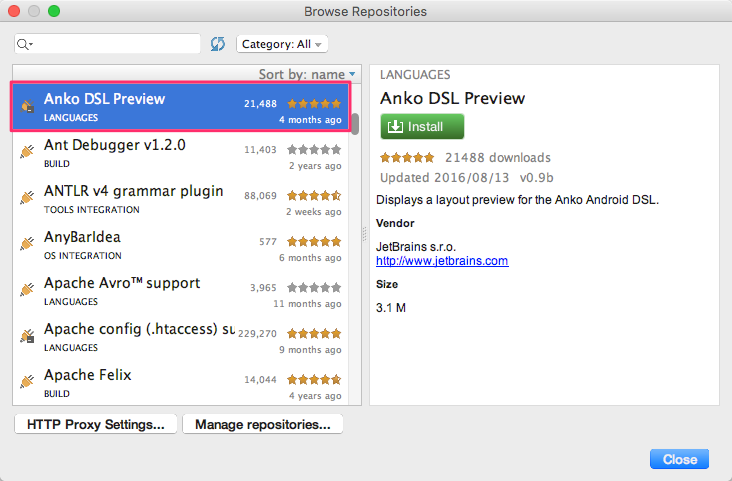Open the jetbrains.com vendor link
732x481 pixels.
[x=441, y=261]
